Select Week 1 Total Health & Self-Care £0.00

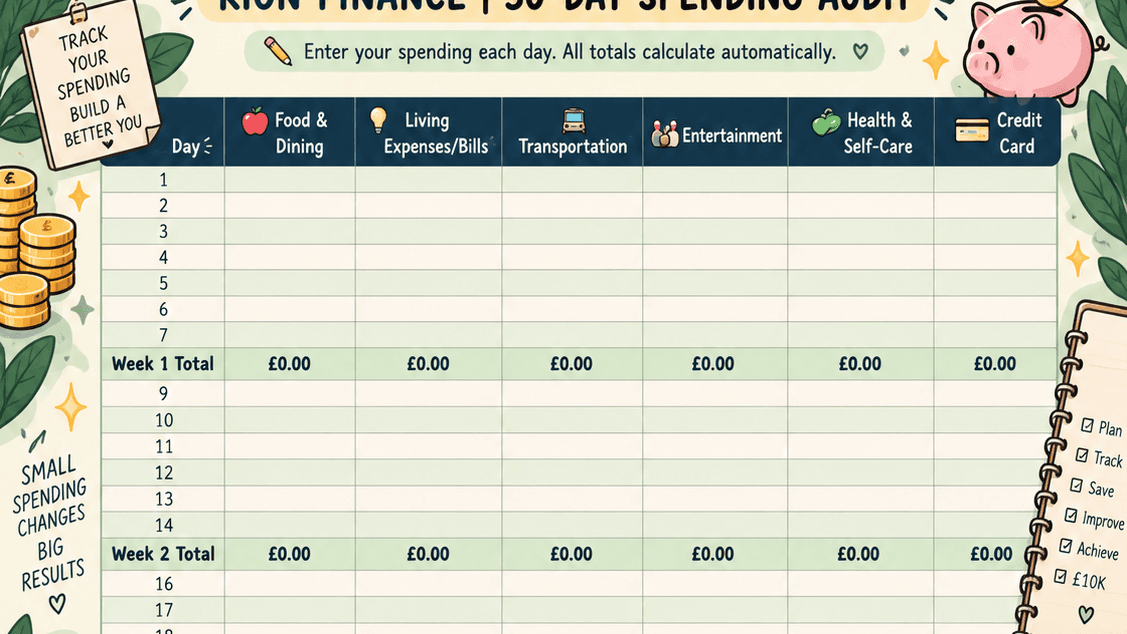coord(860,364)
